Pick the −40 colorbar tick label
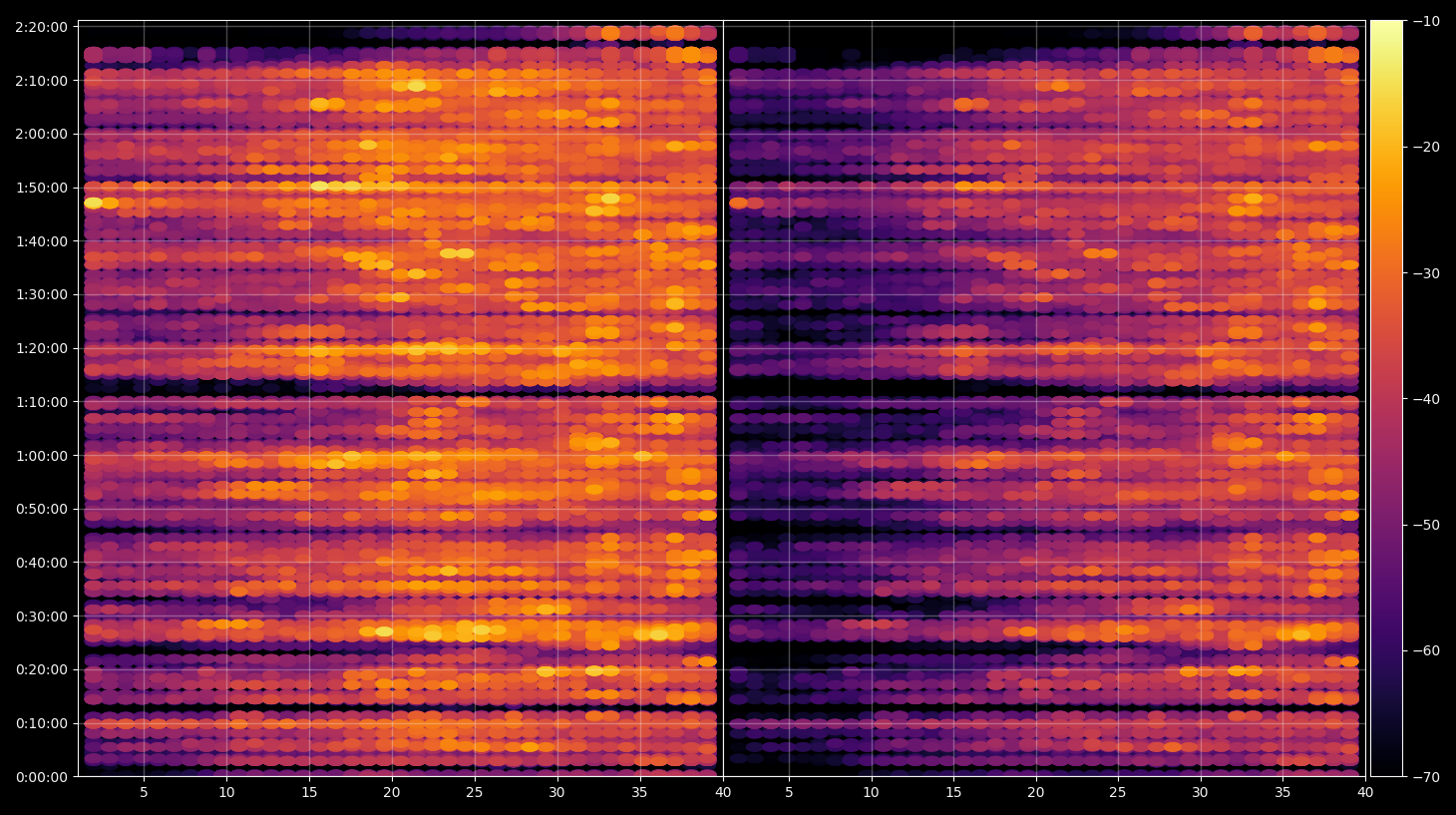The height and width of the screenshot is (815, 1456). coord(1426,399)
